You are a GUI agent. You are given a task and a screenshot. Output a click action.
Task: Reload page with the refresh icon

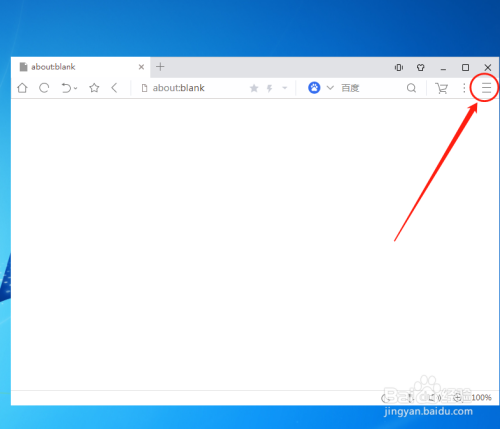[44, 88]
